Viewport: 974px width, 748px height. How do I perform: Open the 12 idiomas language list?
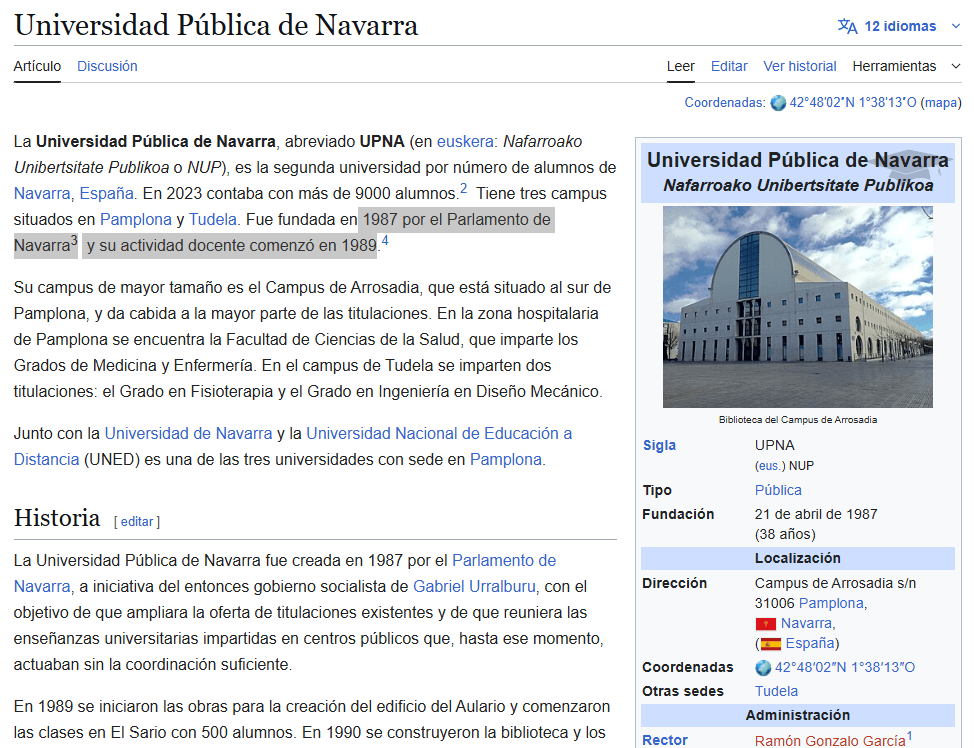pyautogui.click(x=899, y=26)
